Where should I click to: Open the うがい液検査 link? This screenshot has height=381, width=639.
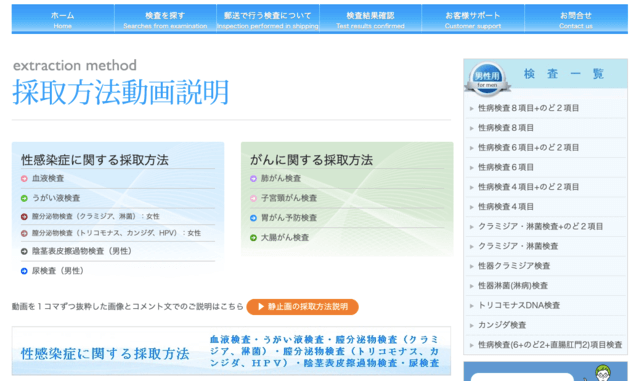click(x=56, y=198)
